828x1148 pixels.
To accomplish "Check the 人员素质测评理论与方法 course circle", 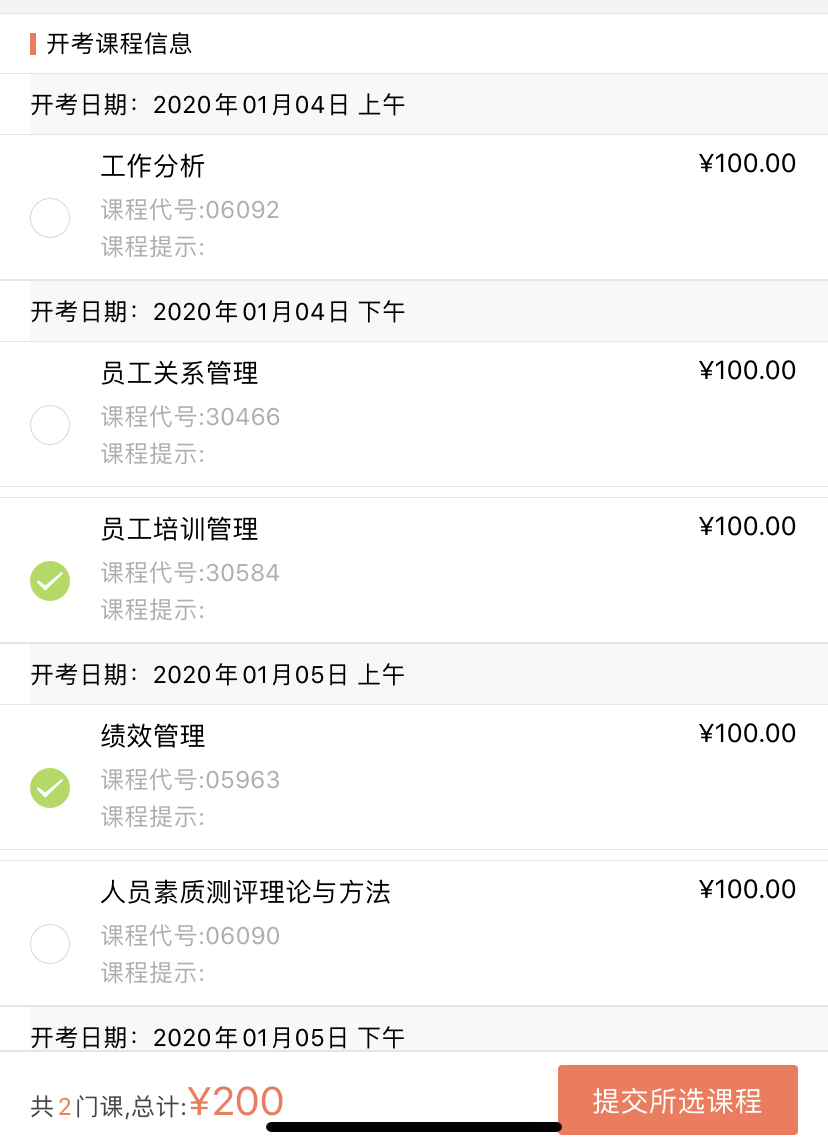I will coord(50,944).
